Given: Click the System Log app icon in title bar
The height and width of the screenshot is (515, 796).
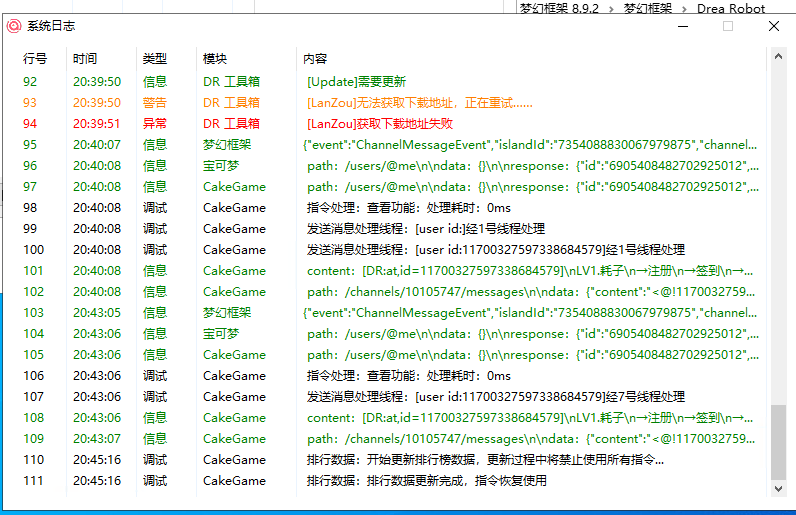Looking at the screenshot, I should pyautogui.click(x=14, y=26).
